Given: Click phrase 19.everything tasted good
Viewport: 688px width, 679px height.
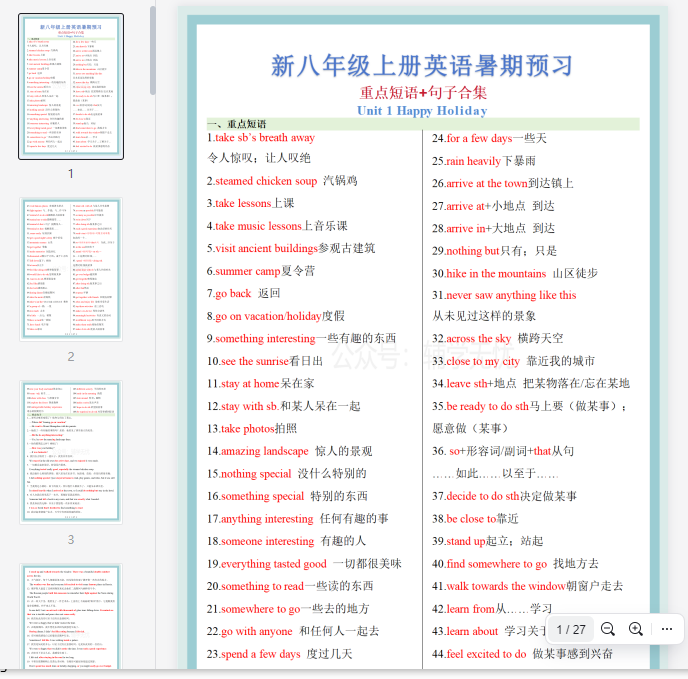Looking at the screenshot, I should tap(266, 564).
